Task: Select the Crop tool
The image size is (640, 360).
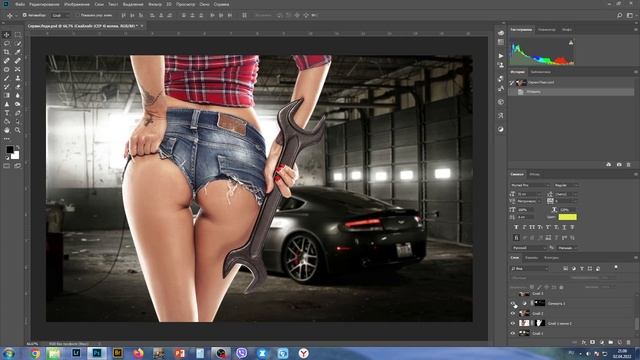Action: (7, 52)
